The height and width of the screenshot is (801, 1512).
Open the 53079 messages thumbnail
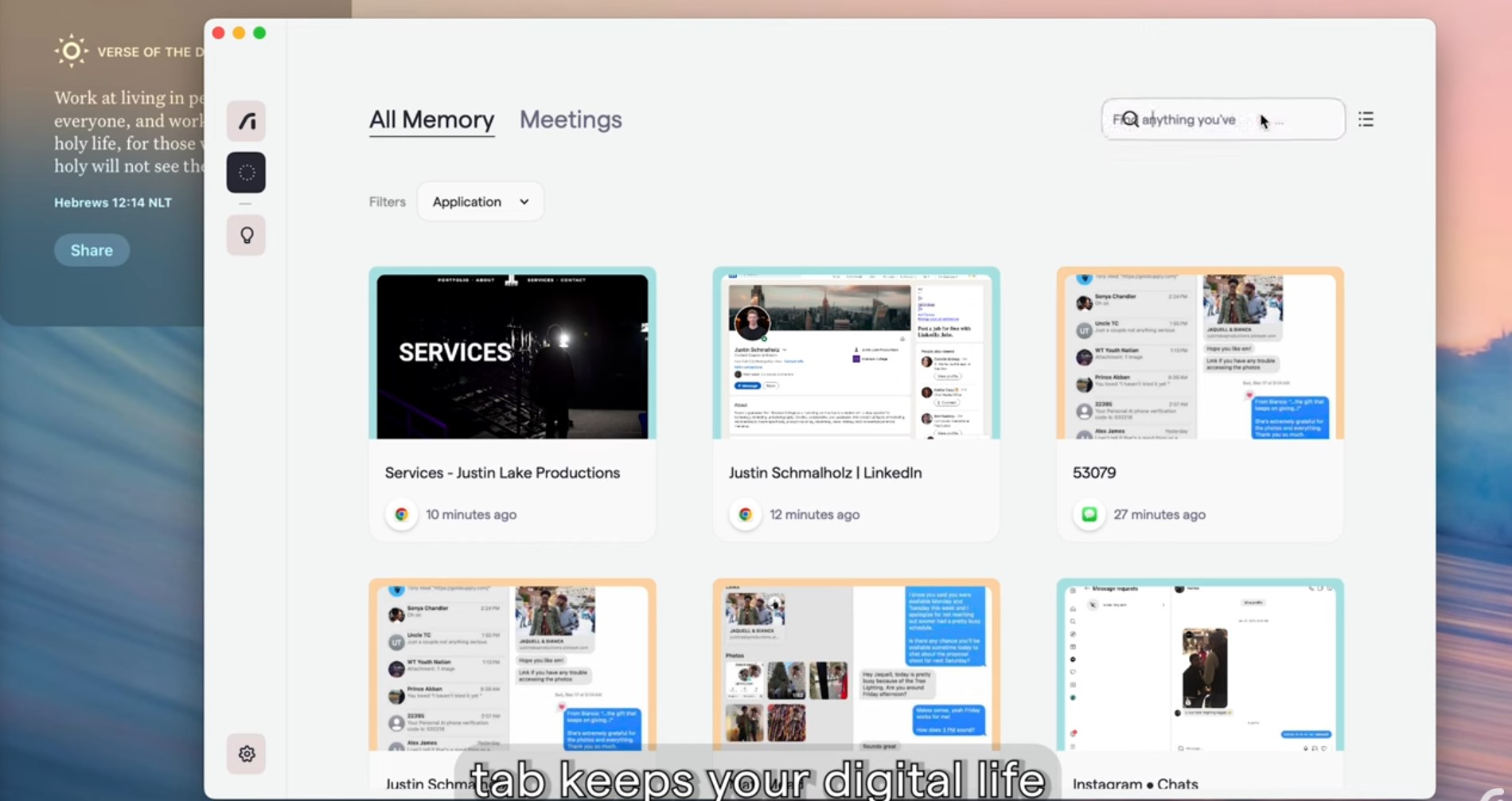point(1200,353)
